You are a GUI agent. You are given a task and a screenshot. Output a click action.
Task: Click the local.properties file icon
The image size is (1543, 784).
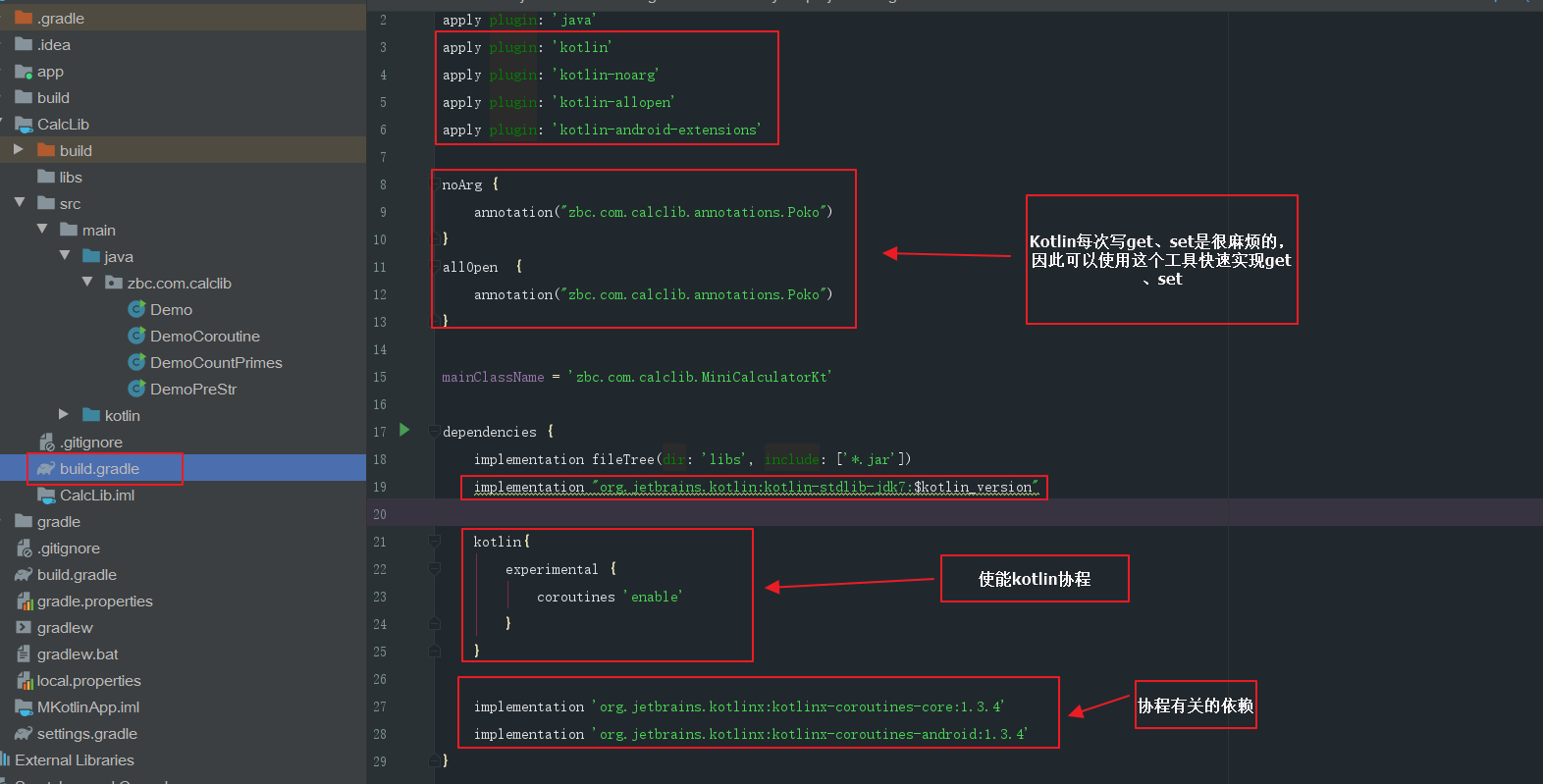coord(25,680)
